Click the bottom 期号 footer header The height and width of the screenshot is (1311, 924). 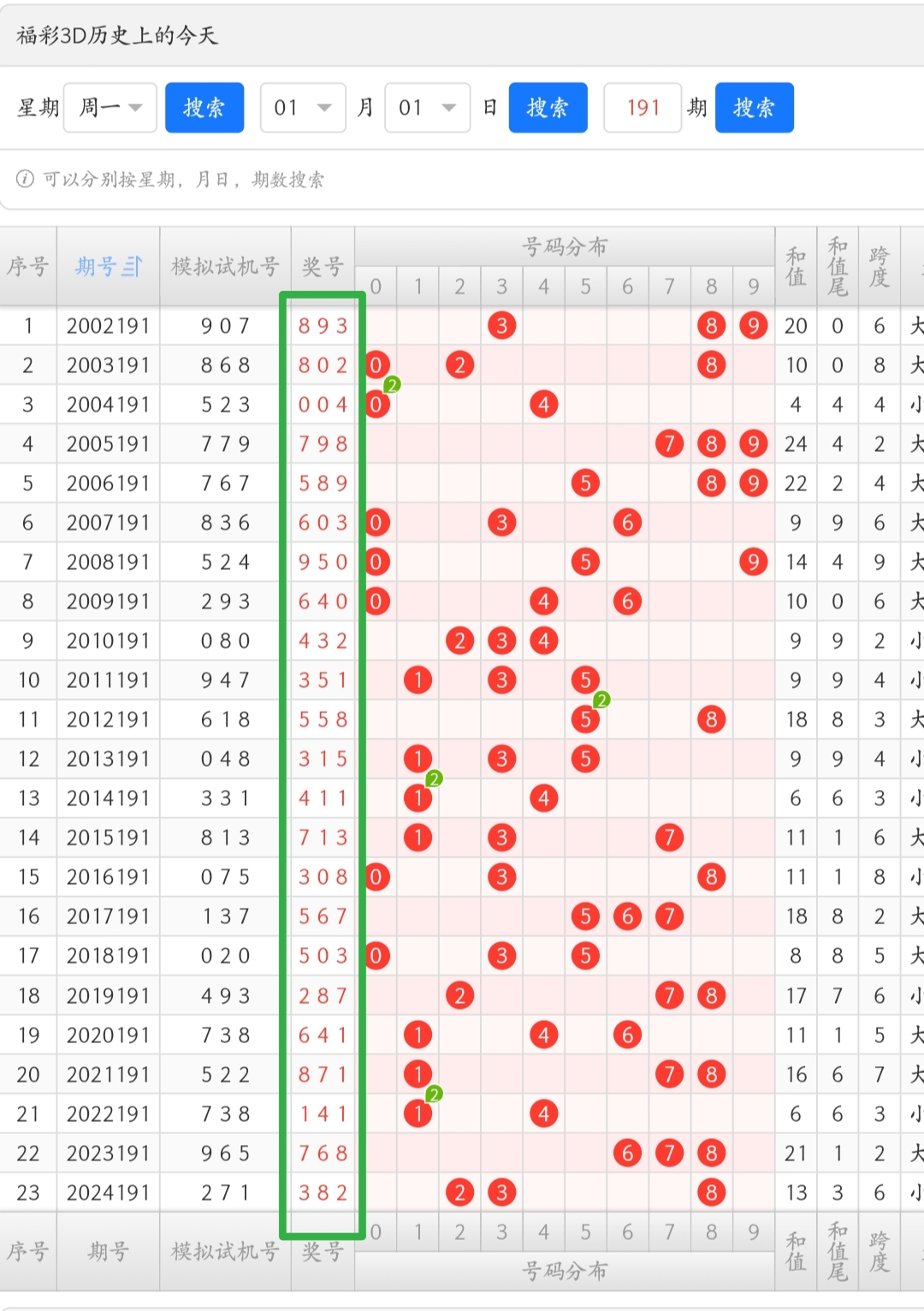click(108, 1252)
